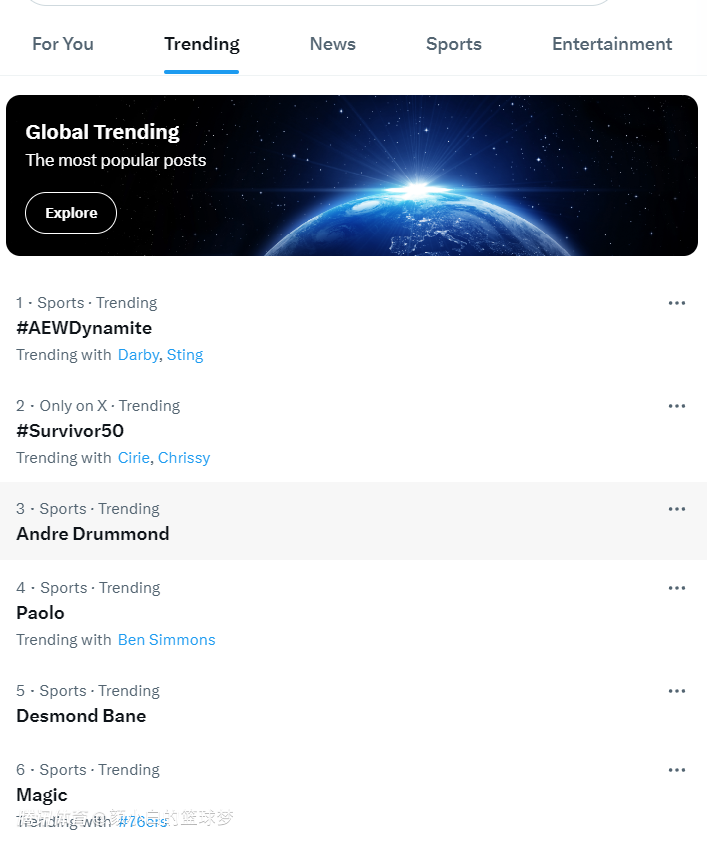The image size is (707, 842).
Task: Open the #AEWDynamite trending topic
Action: [84, 328]
